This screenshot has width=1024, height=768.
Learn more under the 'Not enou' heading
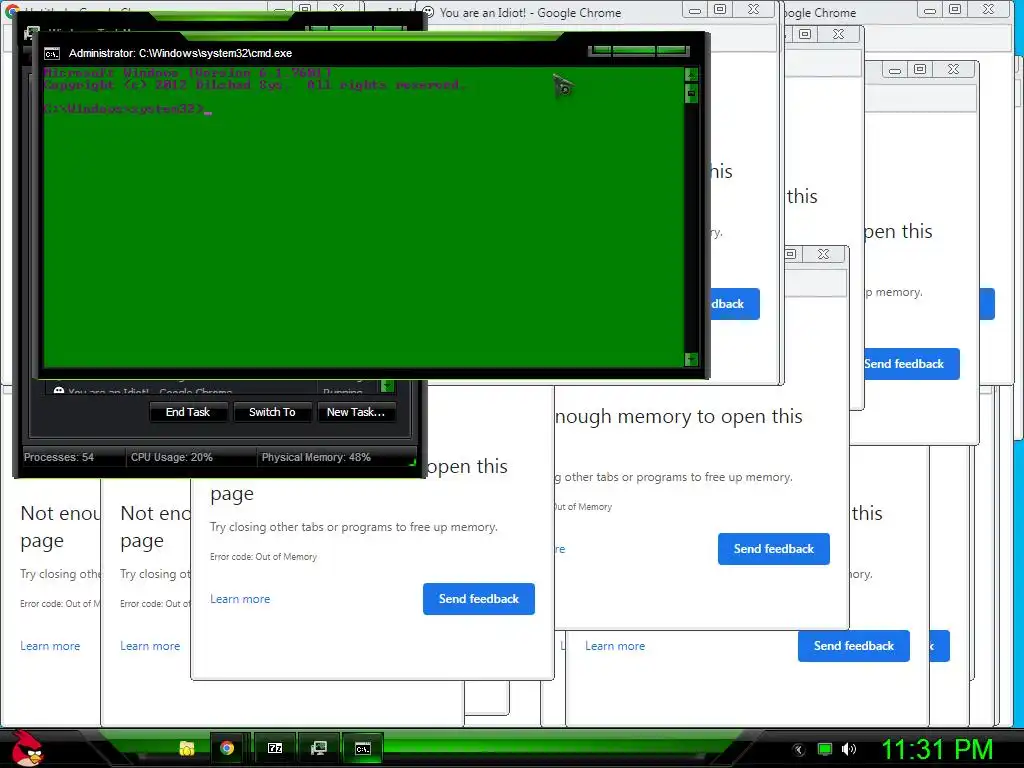pos(50,646)
